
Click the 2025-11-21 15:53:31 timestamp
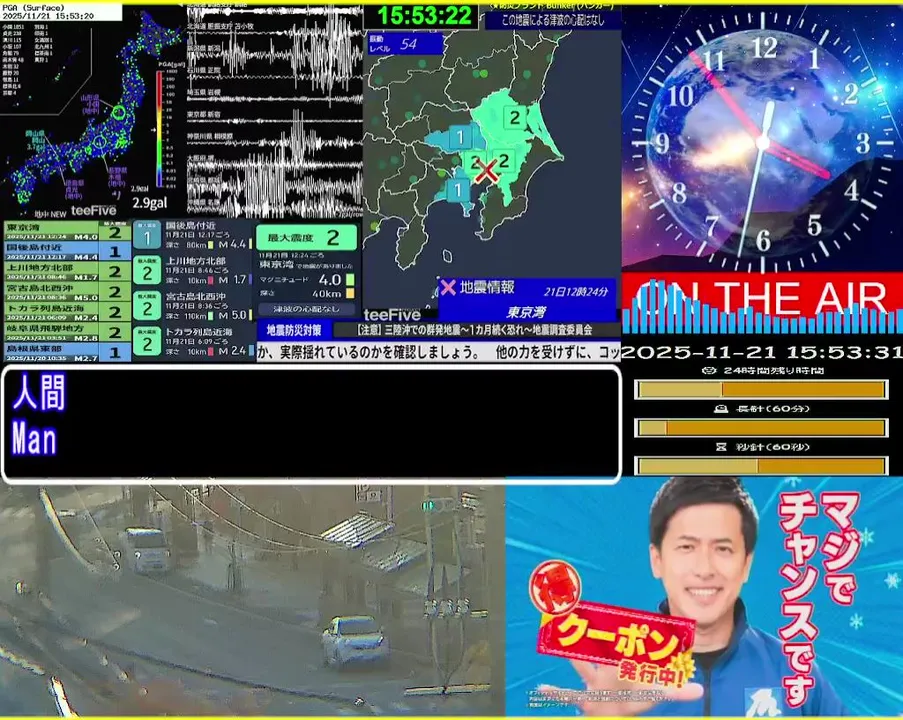pos(762,352)
